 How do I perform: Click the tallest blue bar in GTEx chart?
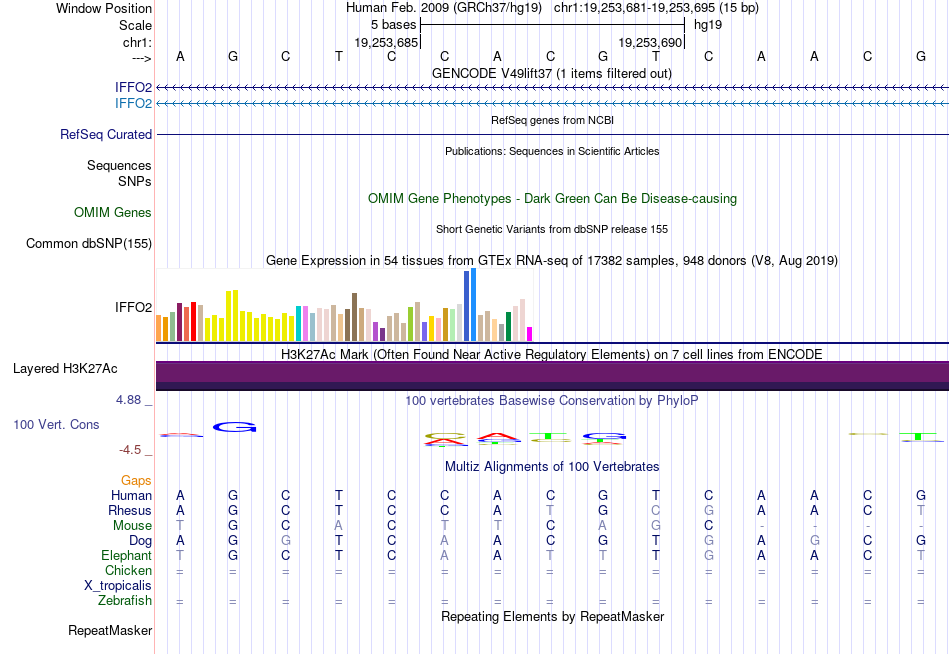(474, 305)
